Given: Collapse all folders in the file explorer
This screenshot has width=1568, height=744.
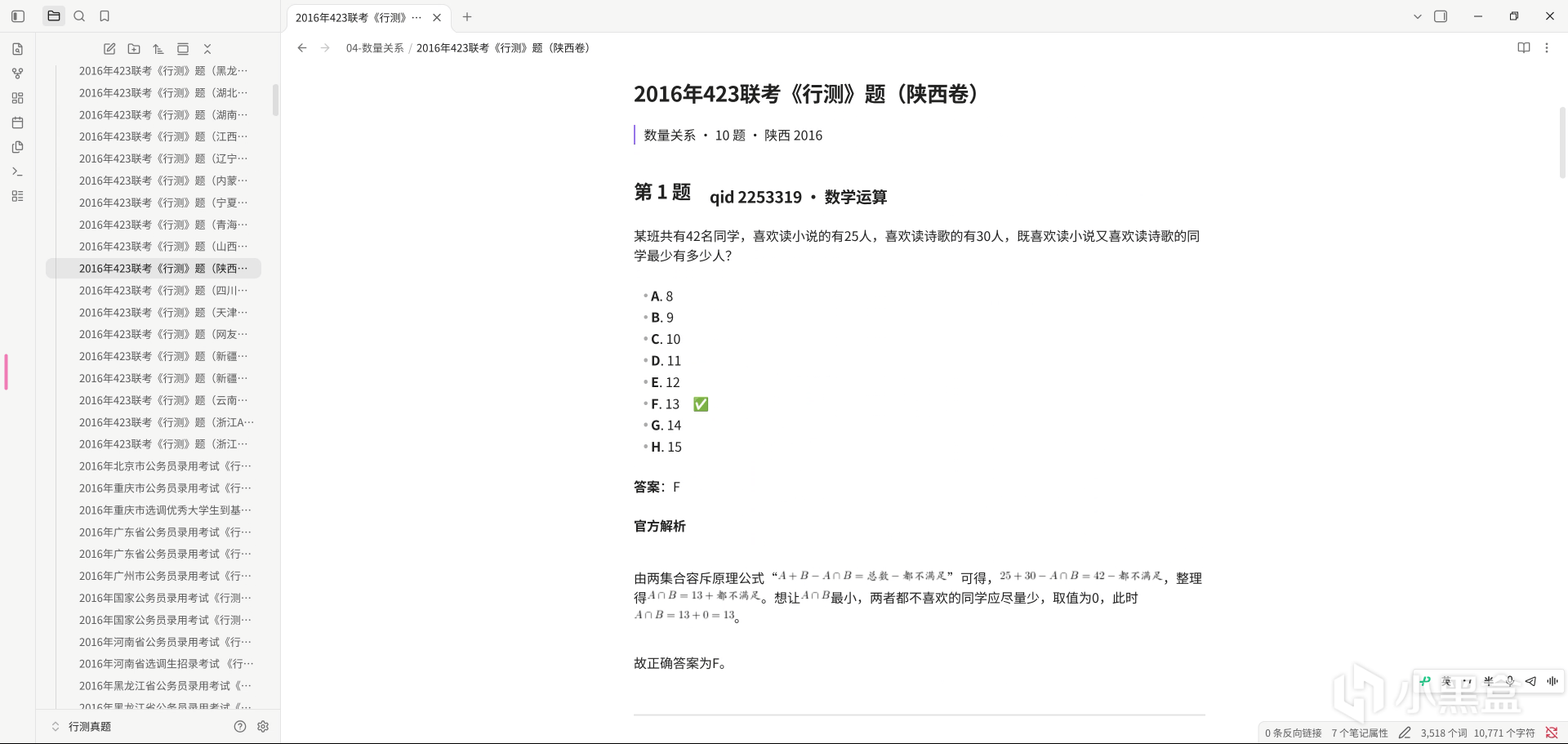Looking at the screenshot, I should tap(207, 49).
